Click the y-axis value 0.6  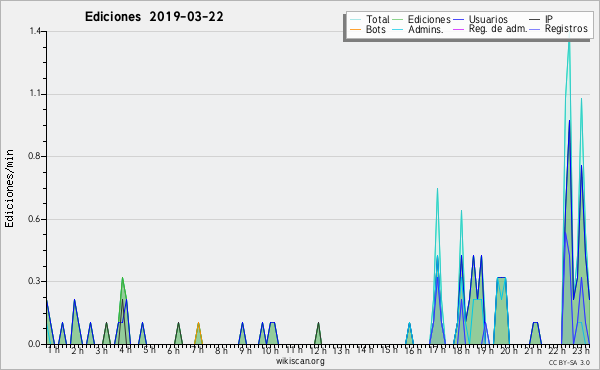click(x=34, y=219)
